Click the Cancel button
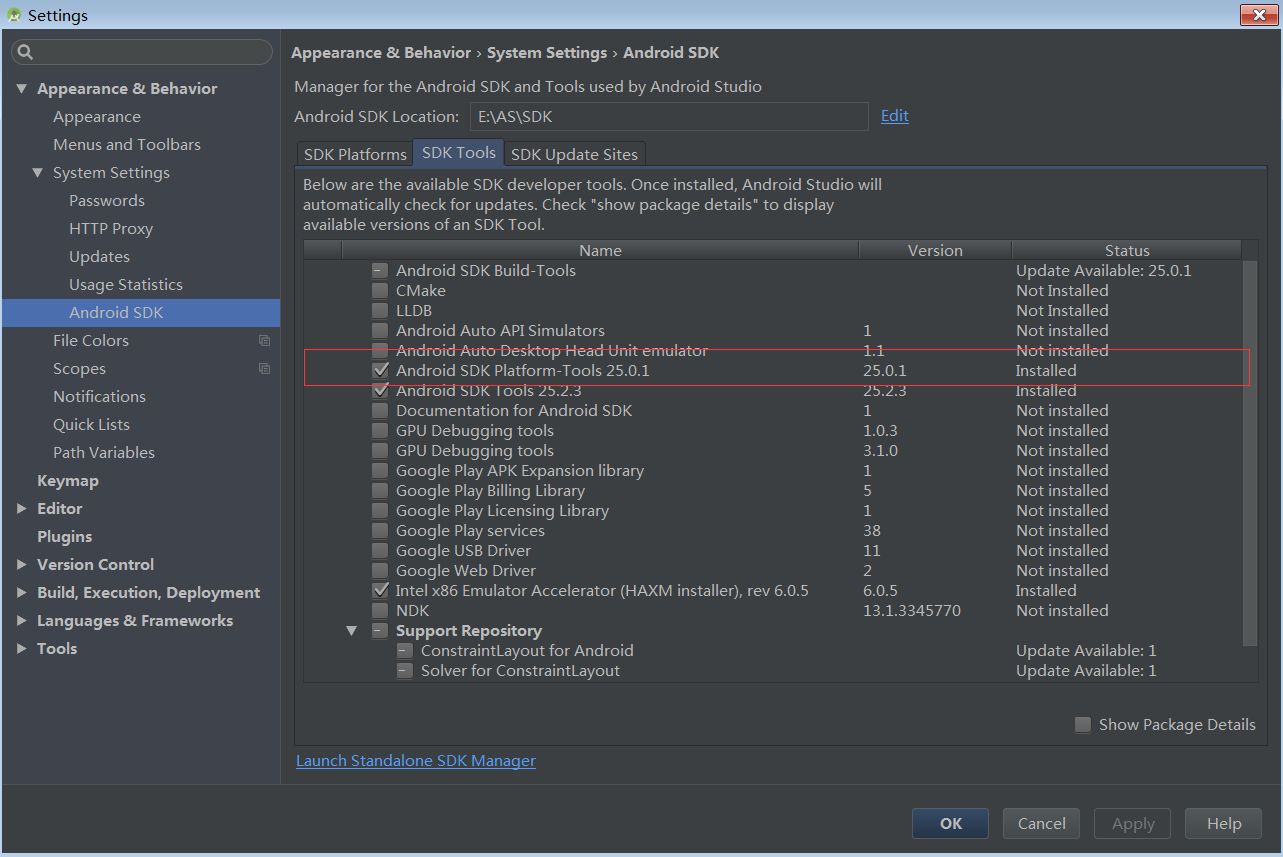This screenshot has width=1283, height=857. coord(1042,824)
